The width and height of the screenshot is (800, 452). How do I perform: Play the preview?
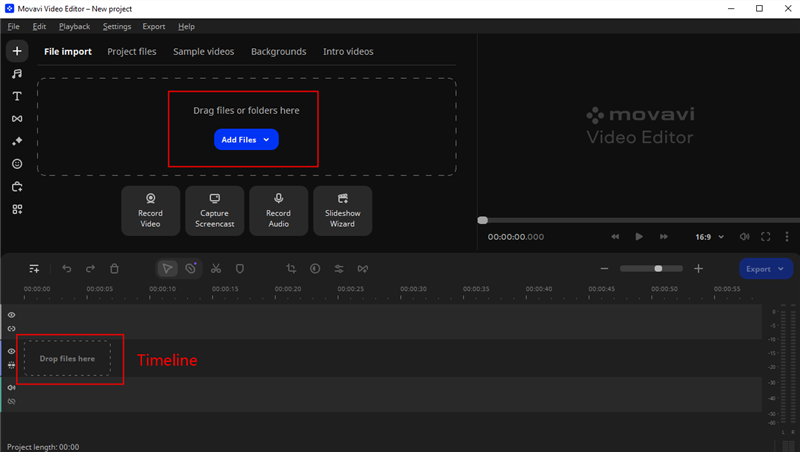[639, 237]
